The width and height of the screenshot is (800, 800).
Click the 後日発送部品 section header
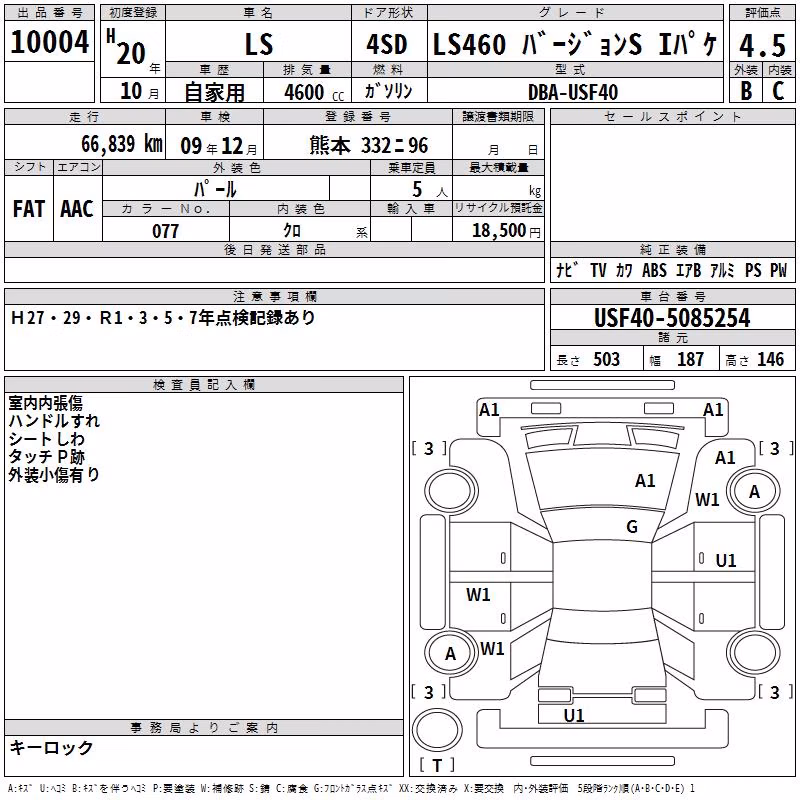[x=274, y=249]
